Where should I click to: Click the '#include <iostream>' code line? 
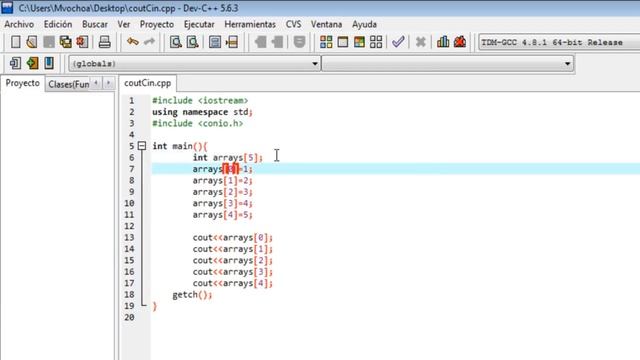(x=200, y=100)
